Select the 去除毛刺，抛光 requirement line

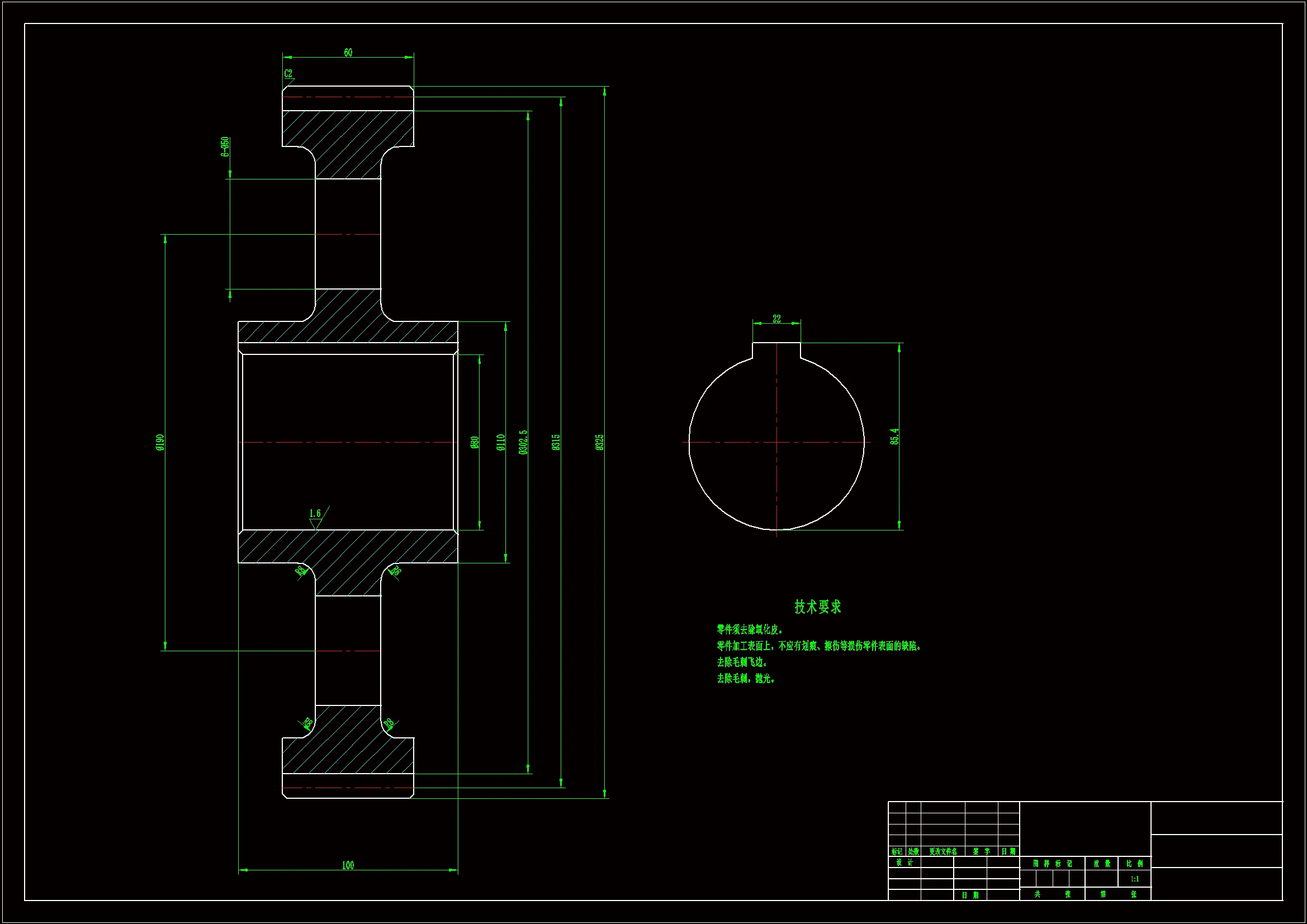click(x=746, y=679)
